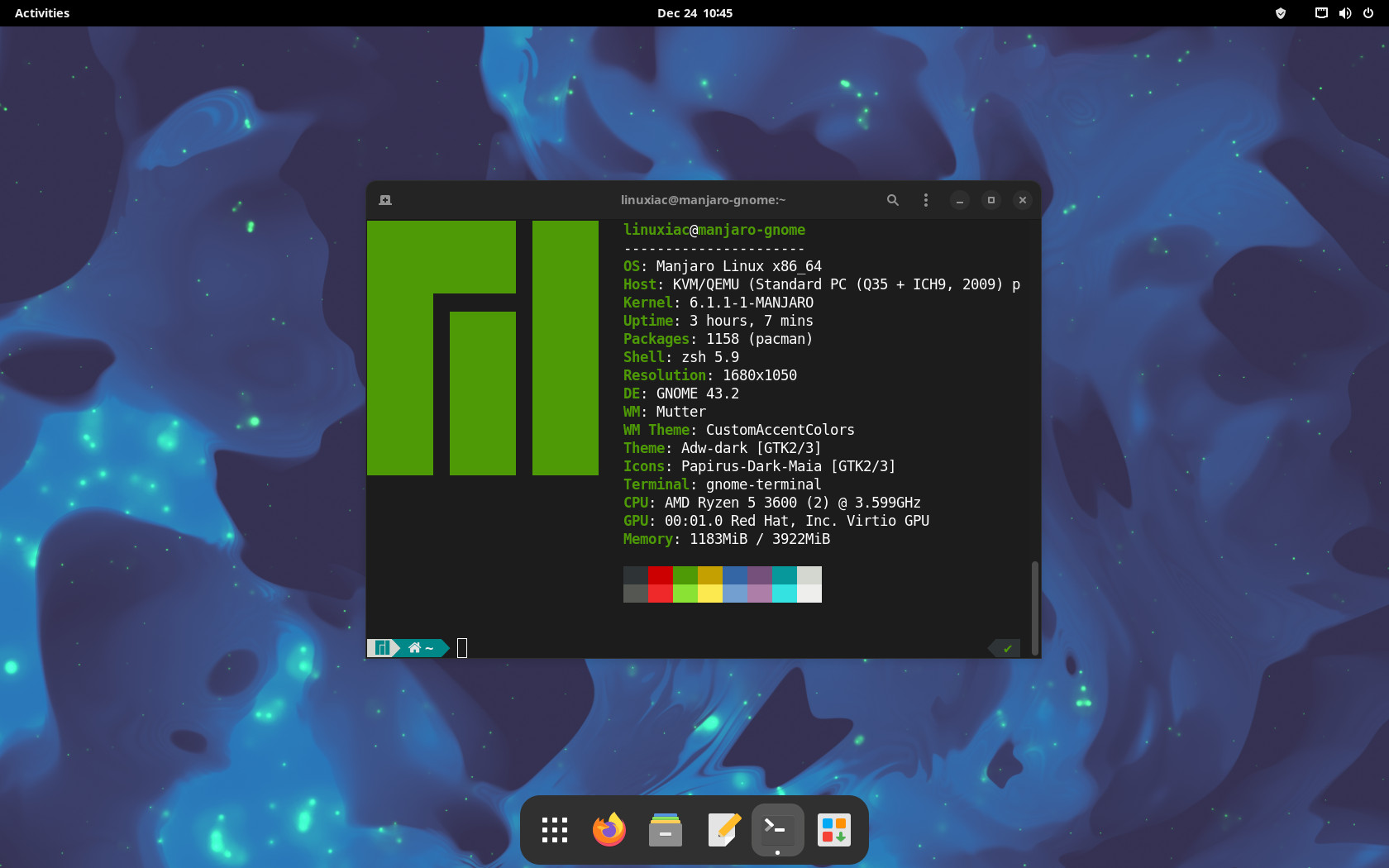Image resolution: width=1389 pixels, height=868 pixels.
Task: Maximize the terminal window
Action: tap(991, 200)
